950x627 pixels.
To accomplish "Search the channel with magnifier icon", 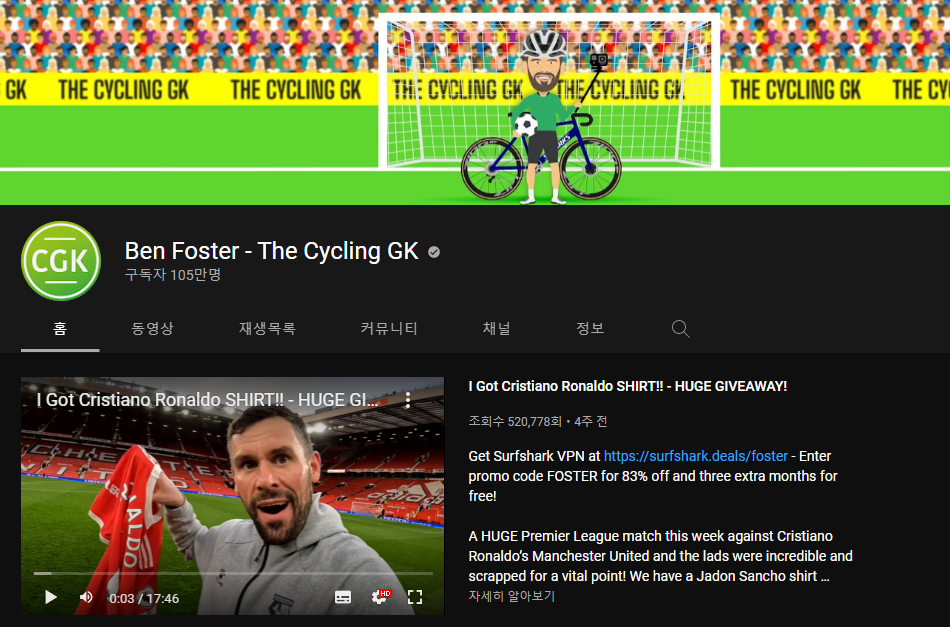I will point(680,328).
